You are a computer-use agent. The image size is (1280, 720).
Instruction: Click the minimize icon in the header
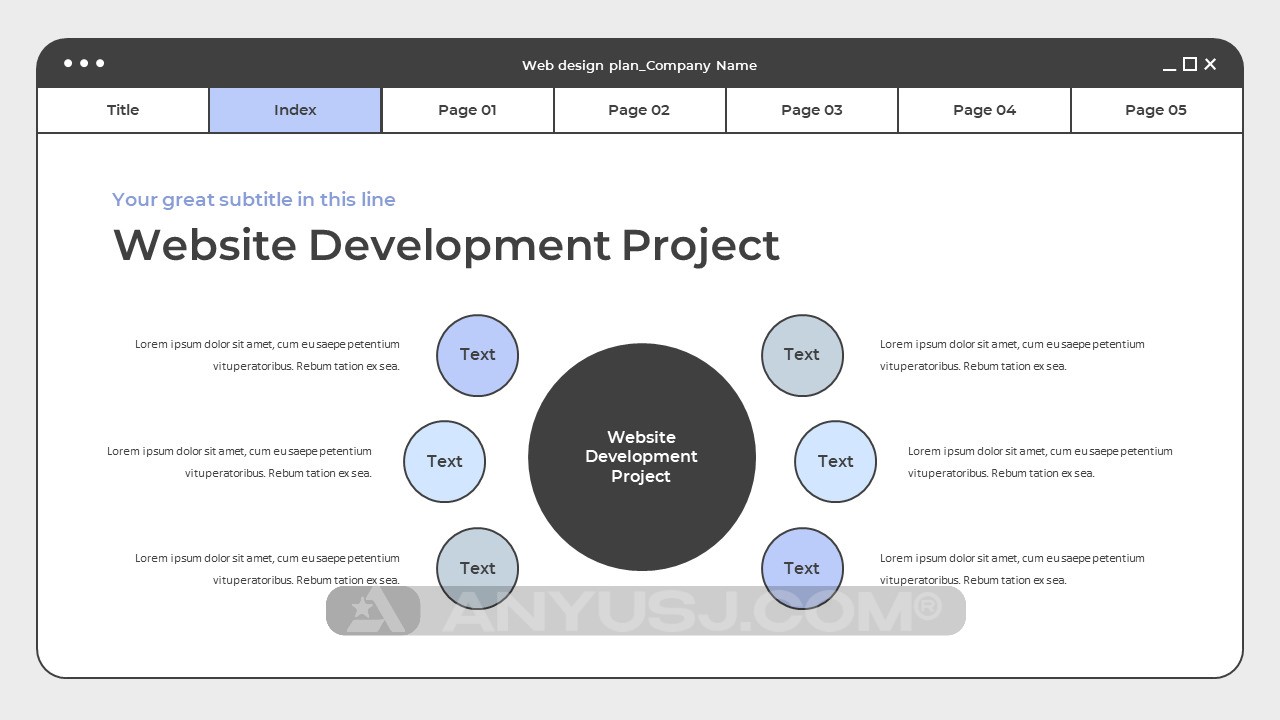(x=1169, y=69)
